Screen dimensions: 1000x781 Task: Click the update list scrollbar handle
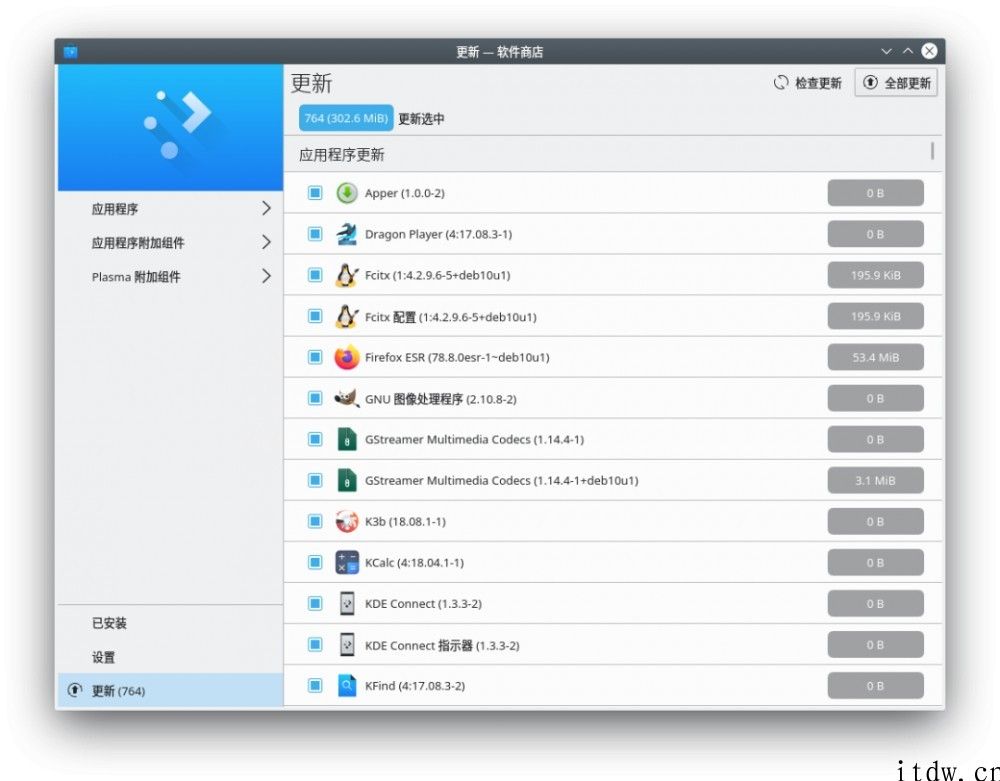coord(932,150)
